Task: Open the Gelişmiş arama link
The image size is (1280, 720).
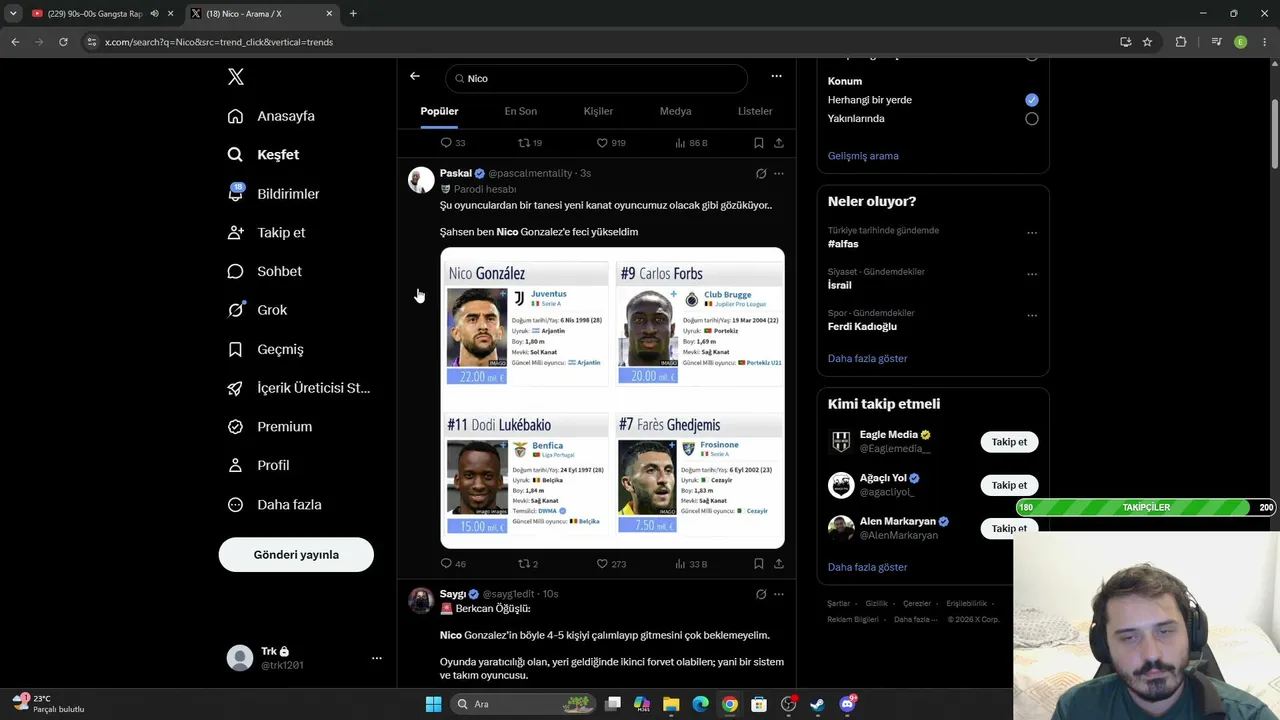Action: tap(863, 156)
